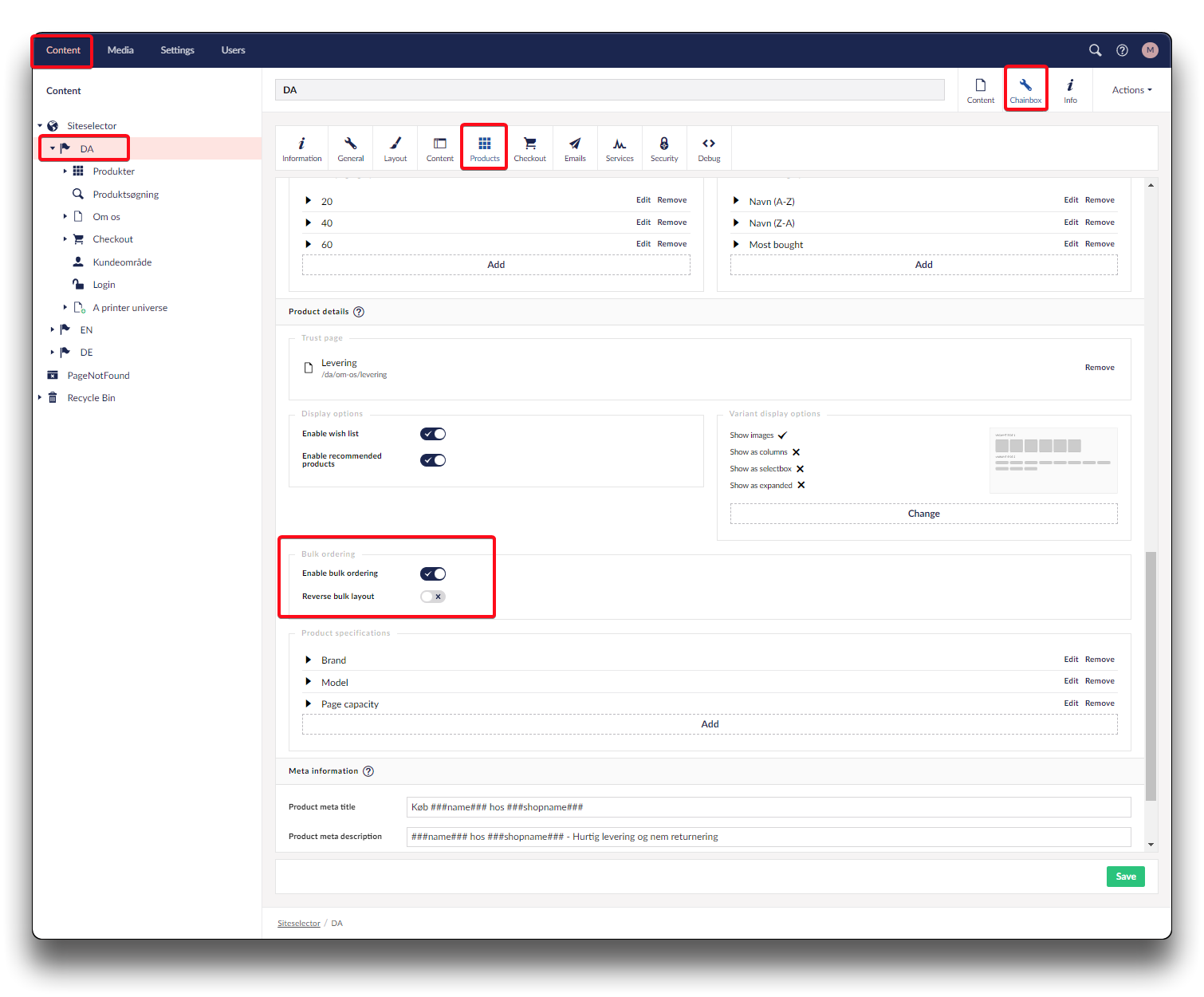Viewport: 1204px width, 997px height.
Task: Turn on Reverse bulk layout toggle
Action: [433, 597]
